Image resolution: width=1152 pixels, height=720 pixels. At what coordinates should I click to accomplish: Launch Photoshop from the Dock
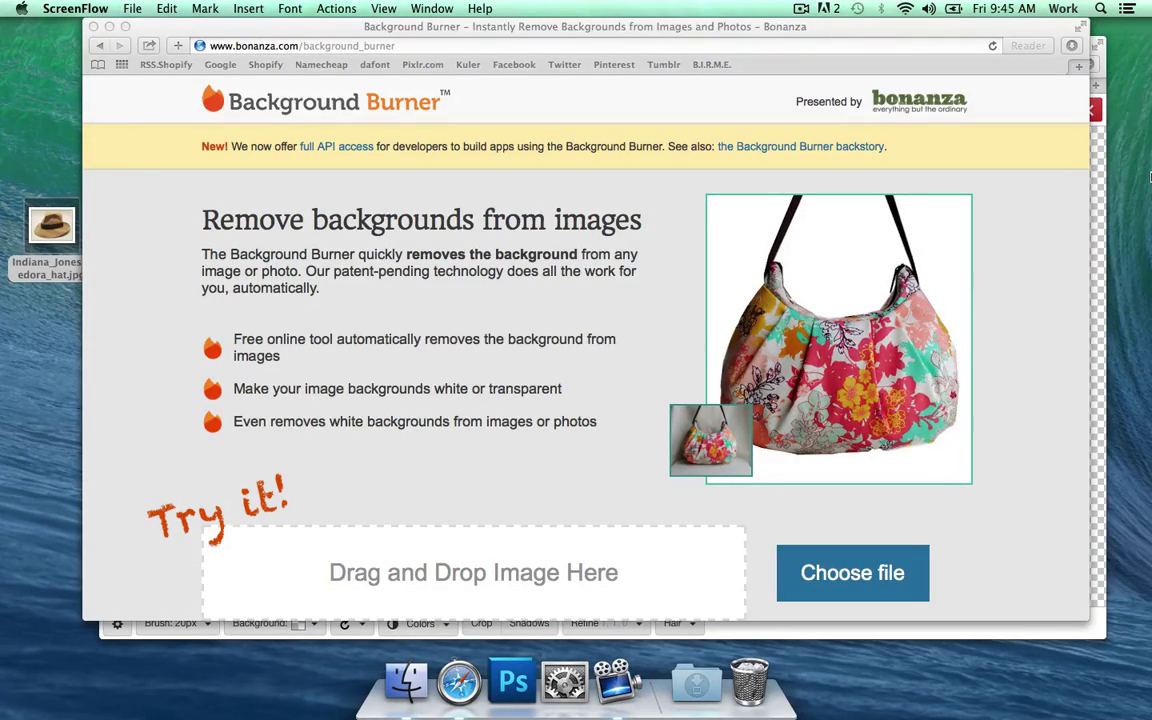(512, 680)
